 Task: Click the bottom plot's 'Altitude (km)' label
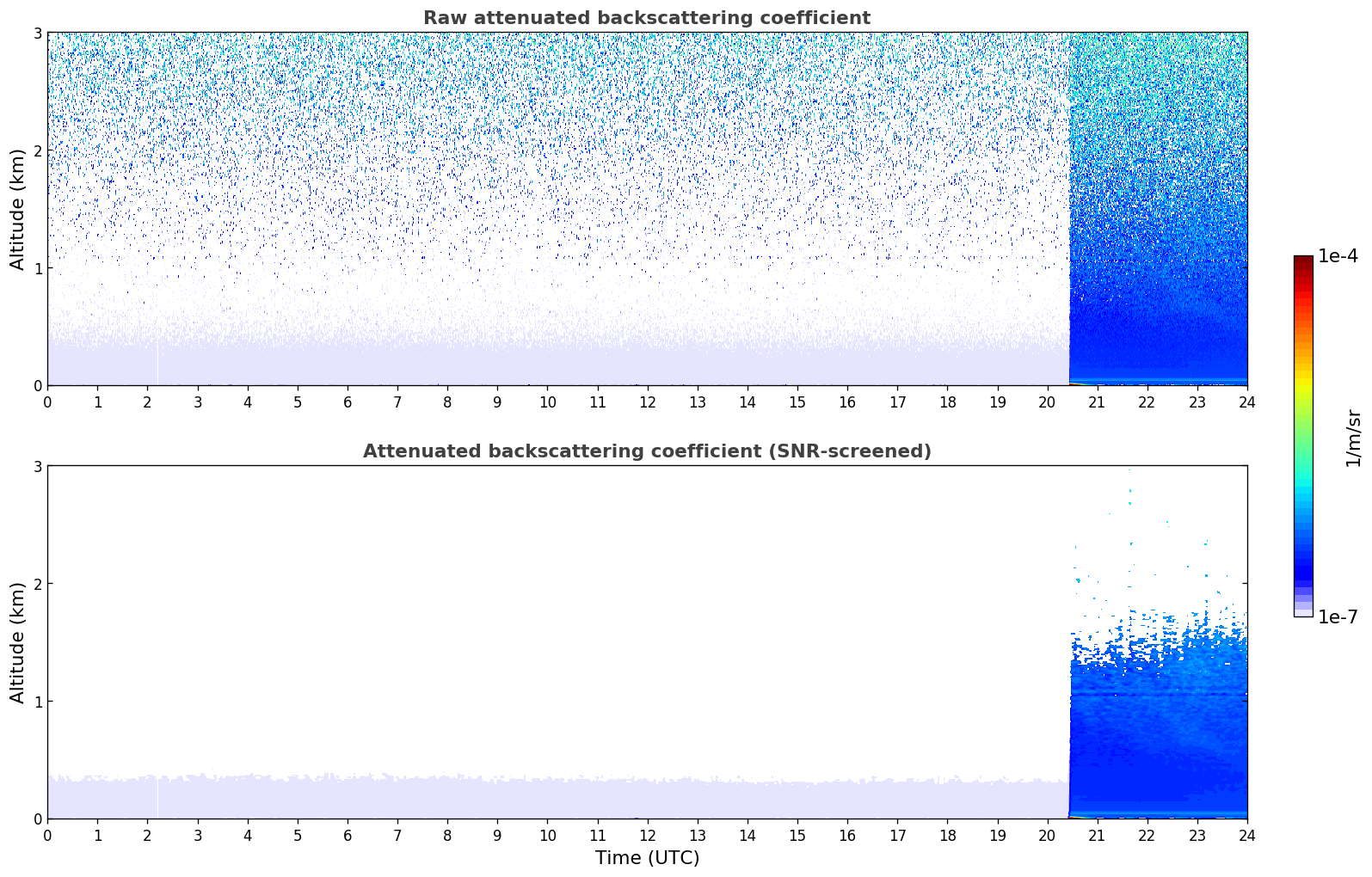pos(18,642)
